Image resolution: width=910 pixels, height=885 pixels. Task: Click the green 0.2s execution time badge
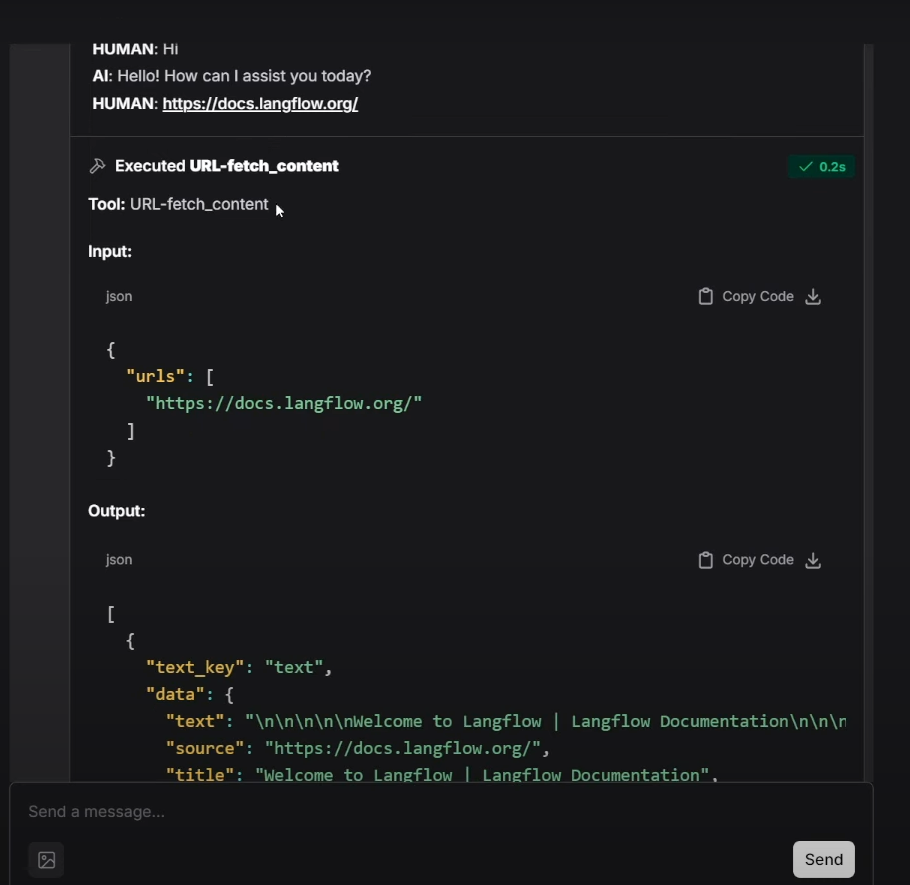822,166
